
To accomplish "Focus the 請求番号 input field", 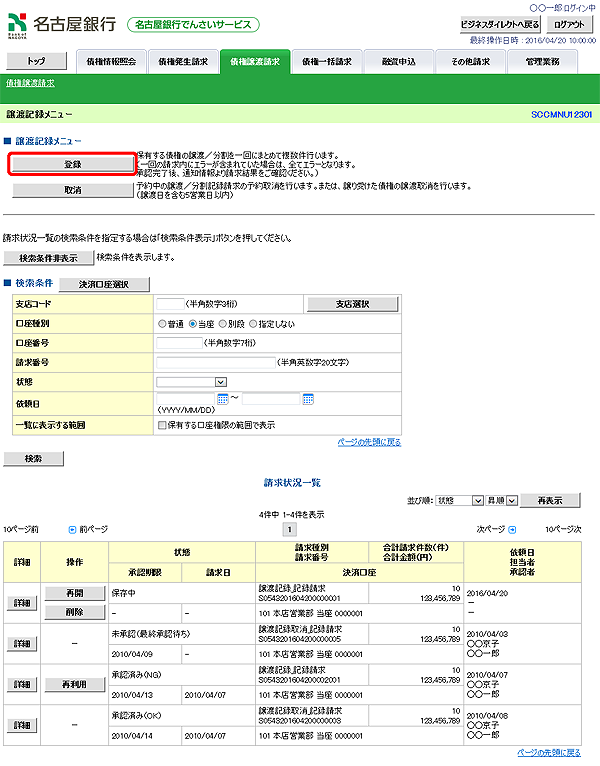I will tap(216, 362).
